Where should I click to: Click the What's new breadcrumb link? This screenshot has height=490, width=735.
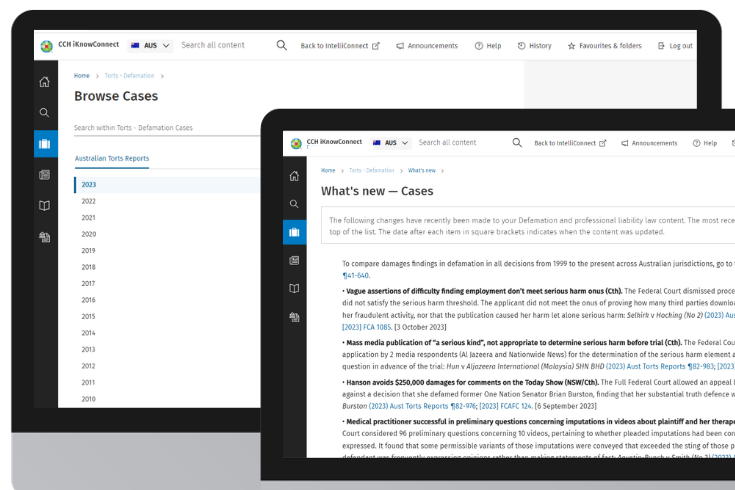click(420, 170)
